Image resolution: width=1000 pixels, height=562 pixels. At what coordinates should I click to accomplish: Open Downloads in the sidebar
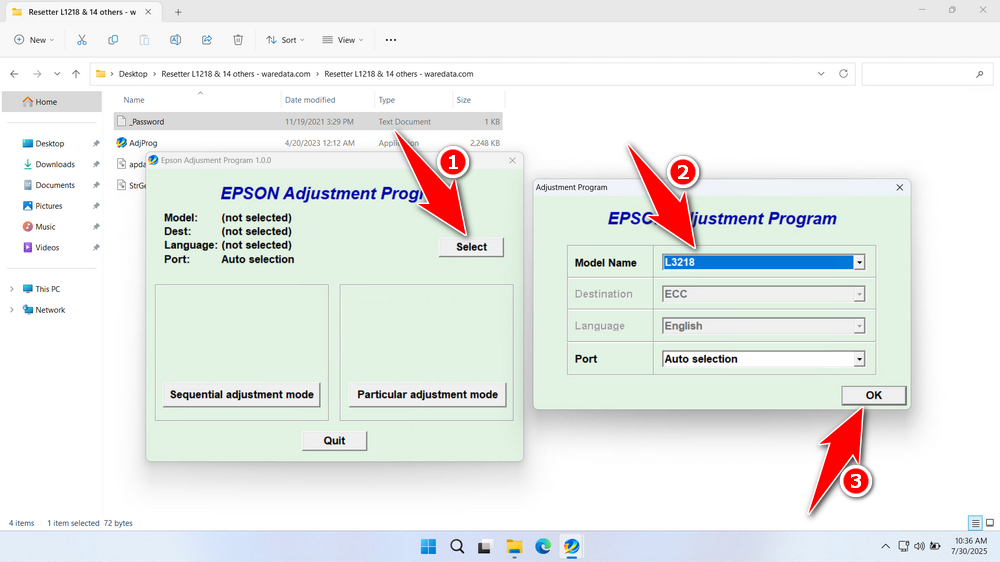55,164
